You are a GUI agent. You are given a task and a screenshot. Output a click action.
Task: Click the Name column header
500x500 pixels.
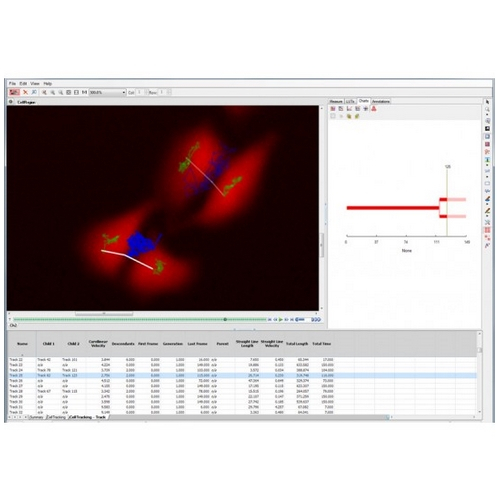(x=22, y=344)
